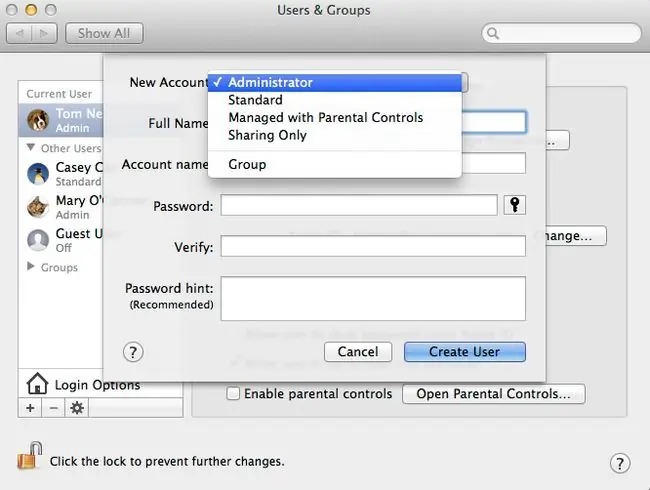650x490 pixels.
Task: Choose Administrator account type
Action: (335, 82)
